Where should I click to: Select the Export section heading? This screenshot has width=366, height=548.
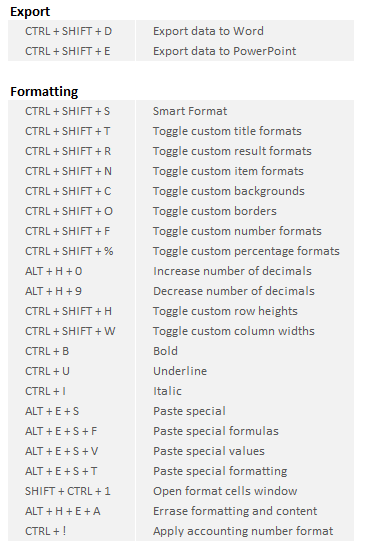click(30, 12)
